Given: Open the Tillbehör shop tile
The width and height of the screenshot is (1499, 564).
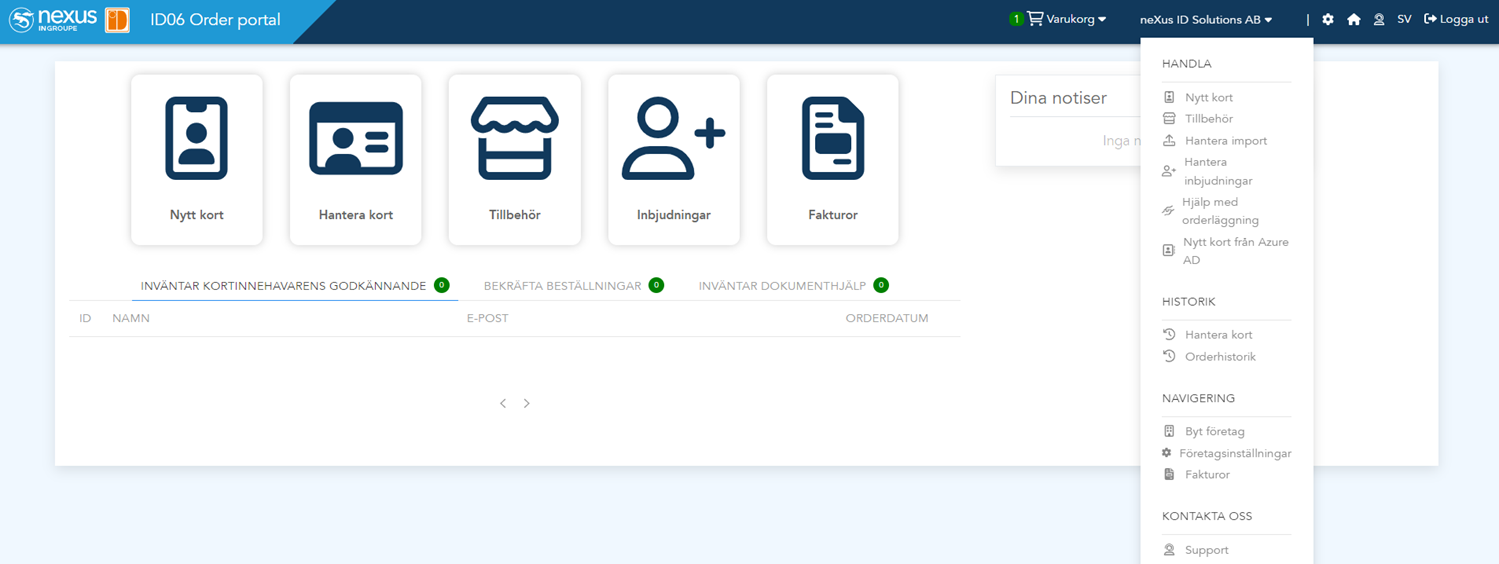Looking at the screenshot, I should pyautogui.click(x=515, y=160).
